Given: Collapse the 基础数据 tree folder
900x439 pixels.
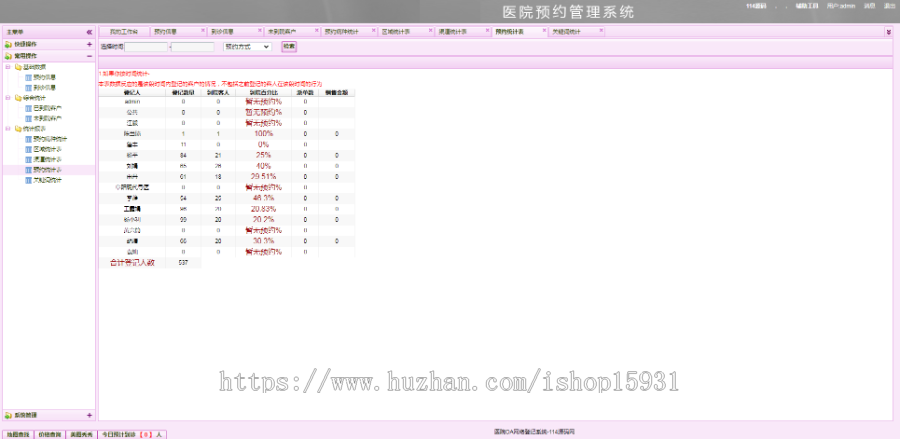Looking at the screenshot, I should pos(8,67).
